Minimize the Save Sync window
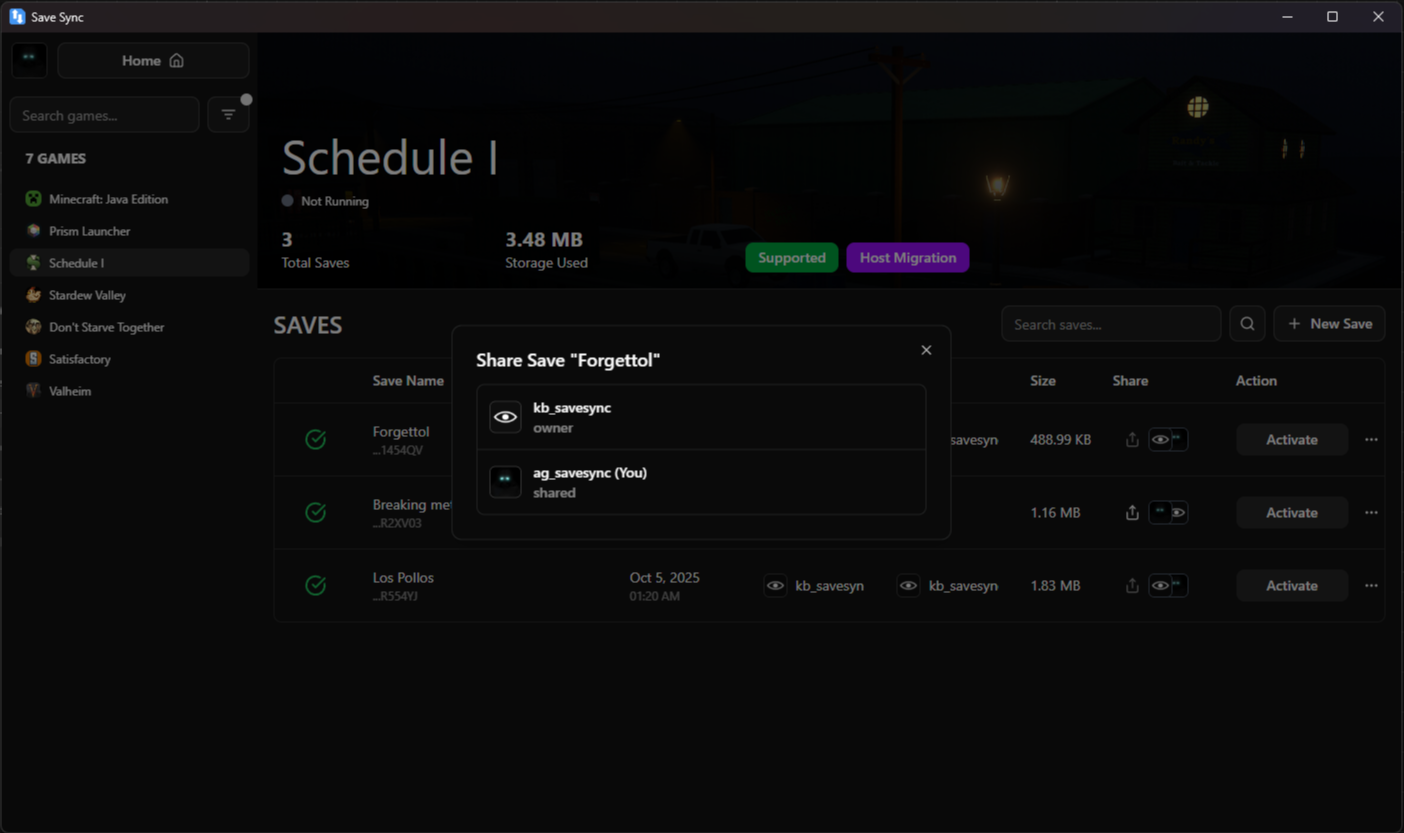Image resolution: width=1404 pixels, height=833 pixels. click(1288, 17)
